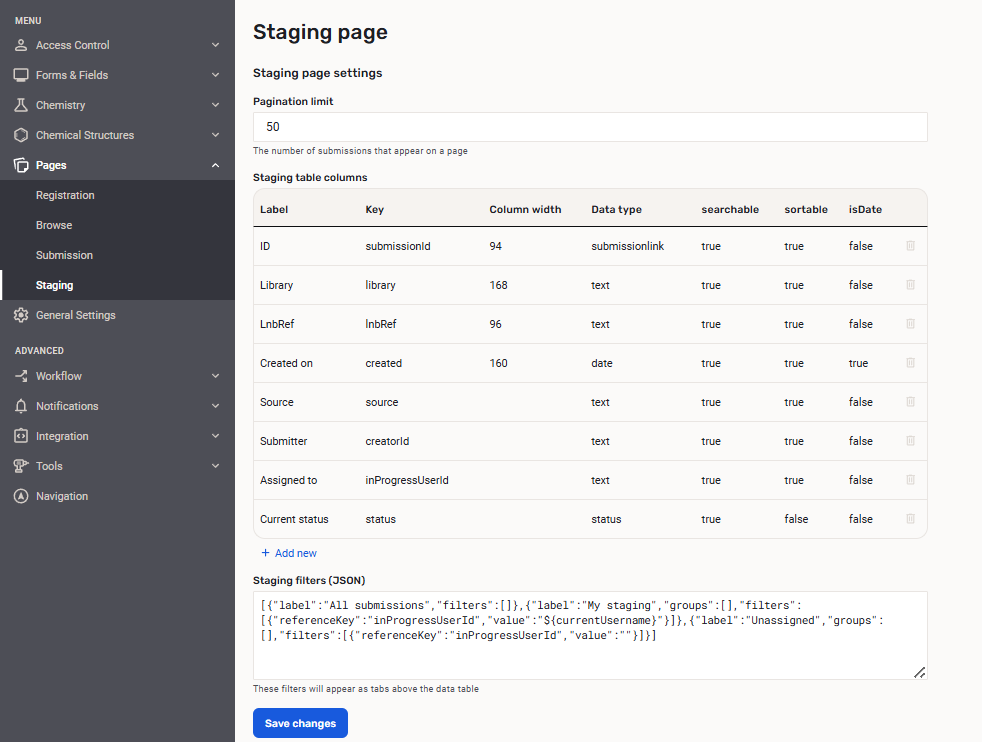Viewport: 982px width, 742px height.
Task: Click the Pagination limit input field
Action: pyautogui.click(x=590, y=127)
